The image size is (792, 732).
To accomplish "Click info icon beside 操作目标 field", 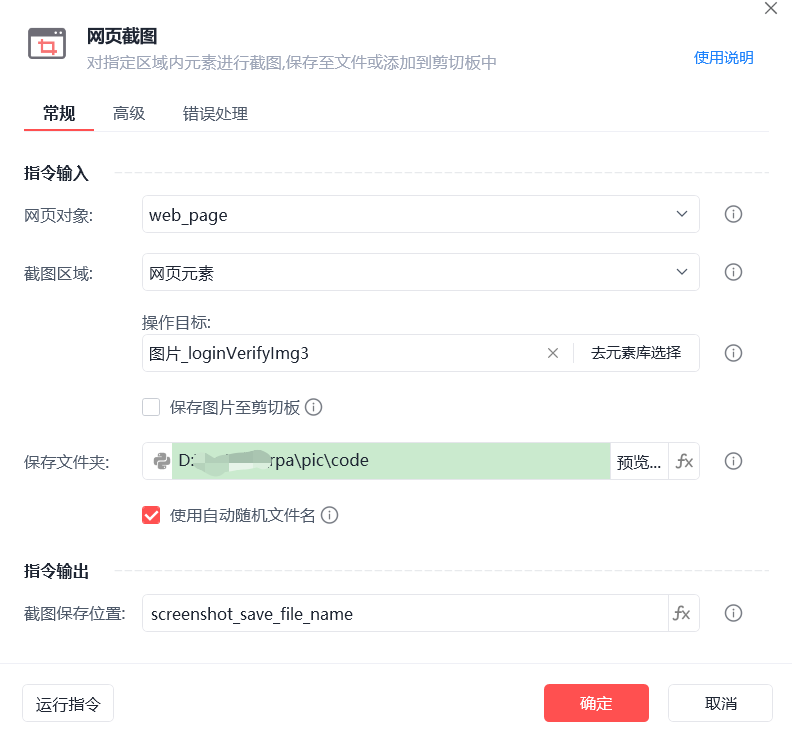I will coord(733,353).
